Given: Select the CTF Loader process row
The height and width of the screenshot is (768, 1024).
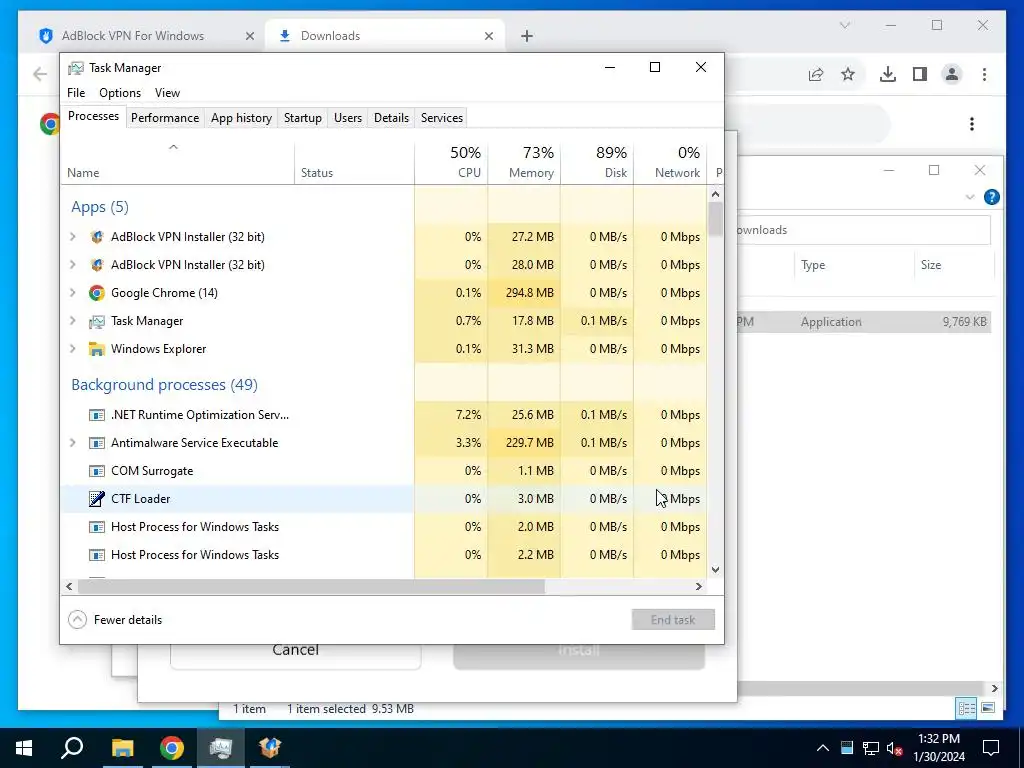Looking at the screenshot, I should 384,499.
